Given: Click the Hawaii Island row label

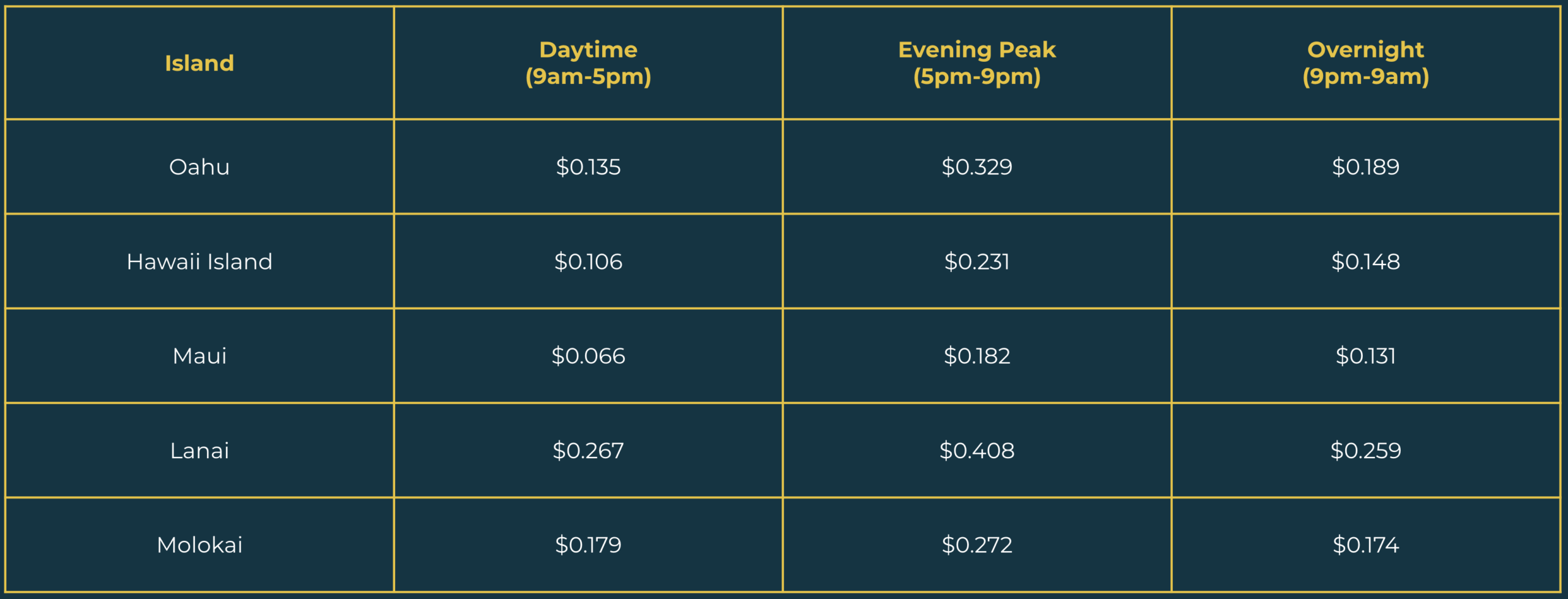Looking at the screenshot, I should (199, 262).
